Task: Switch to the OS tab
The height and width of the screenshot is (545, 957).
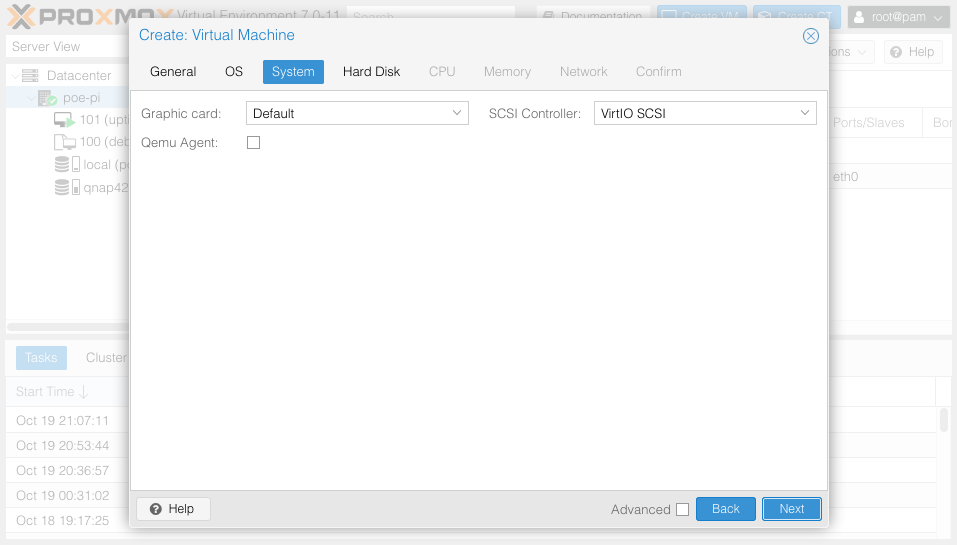Action: coord(234,72)
